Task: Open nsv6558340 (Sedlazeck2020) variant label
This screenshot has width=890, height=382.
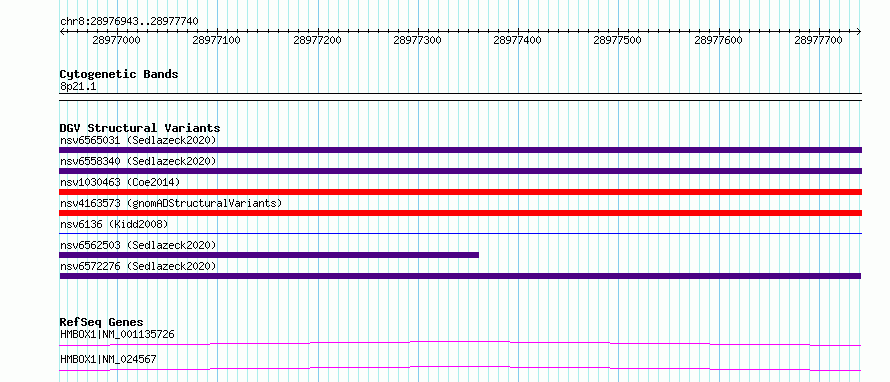Action: pos(138,161)
